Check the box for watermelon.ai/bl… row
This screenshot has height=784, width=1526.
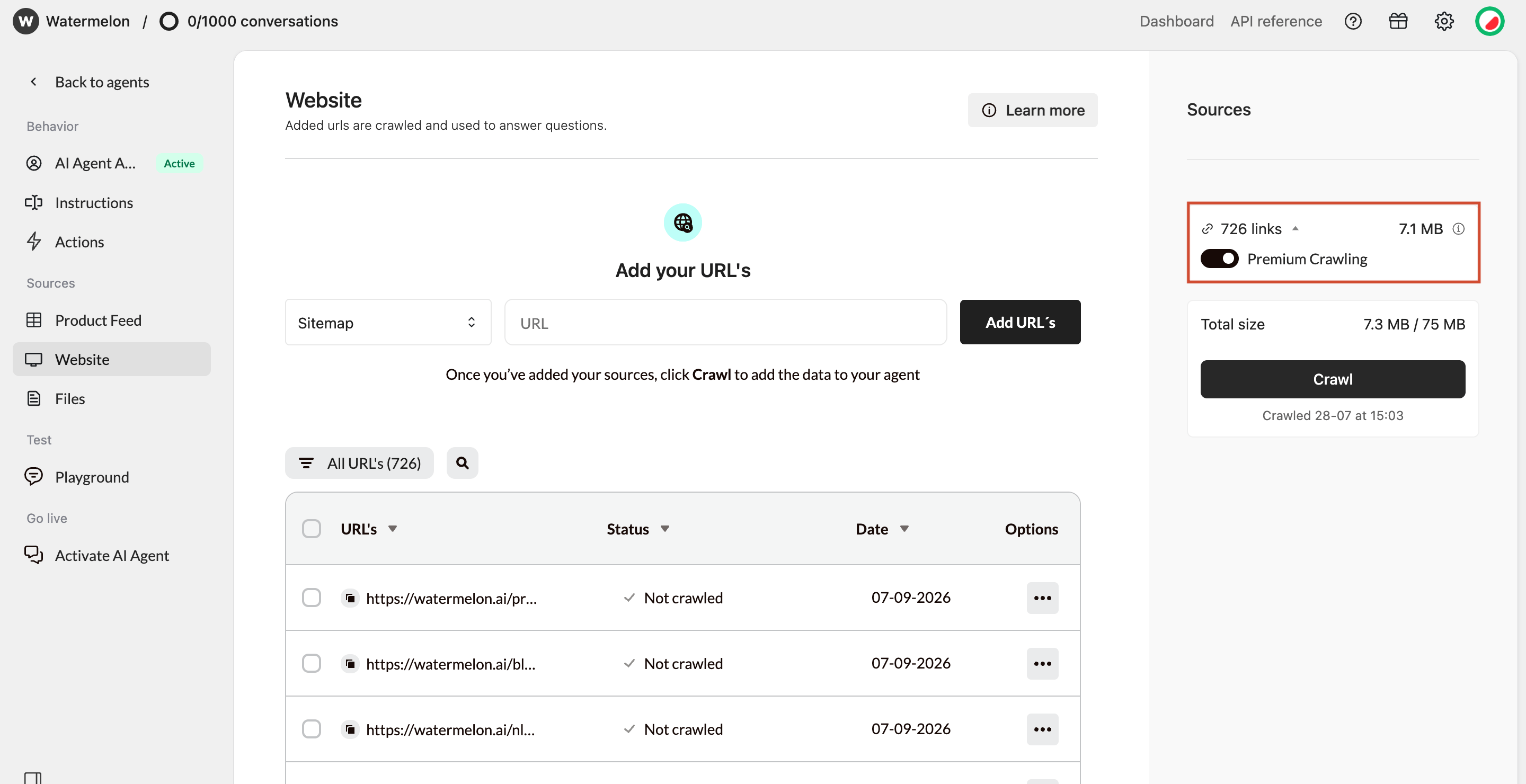312,664
